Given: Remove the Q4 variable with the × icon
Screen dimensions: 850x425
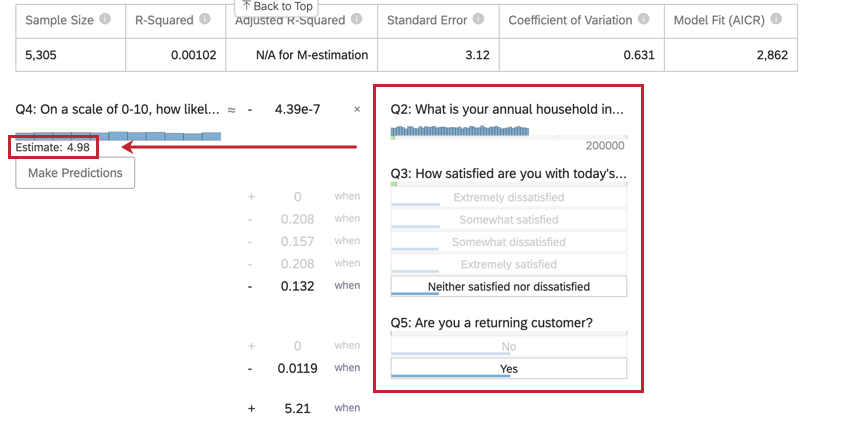Looking at the screenshot, I should tap(357, 109).
